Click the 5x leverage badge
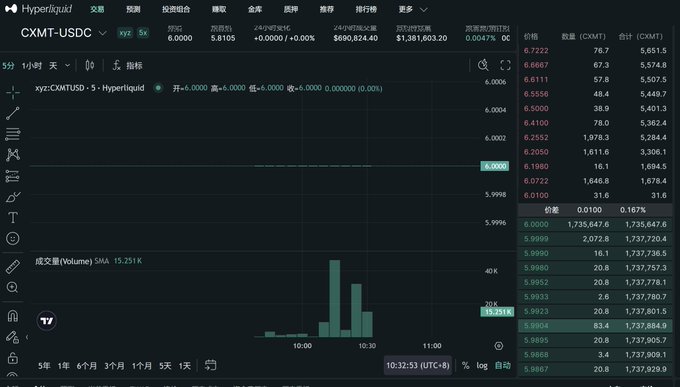 click(143, 33)
